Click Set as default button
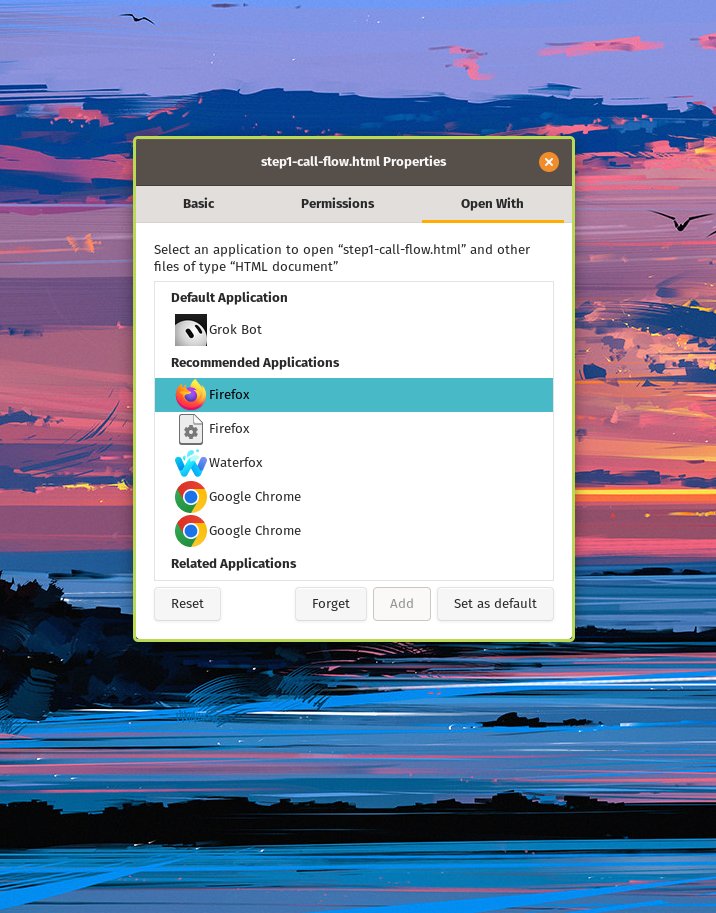This screenshot has height=913, width=716. (x=495, y=604)
